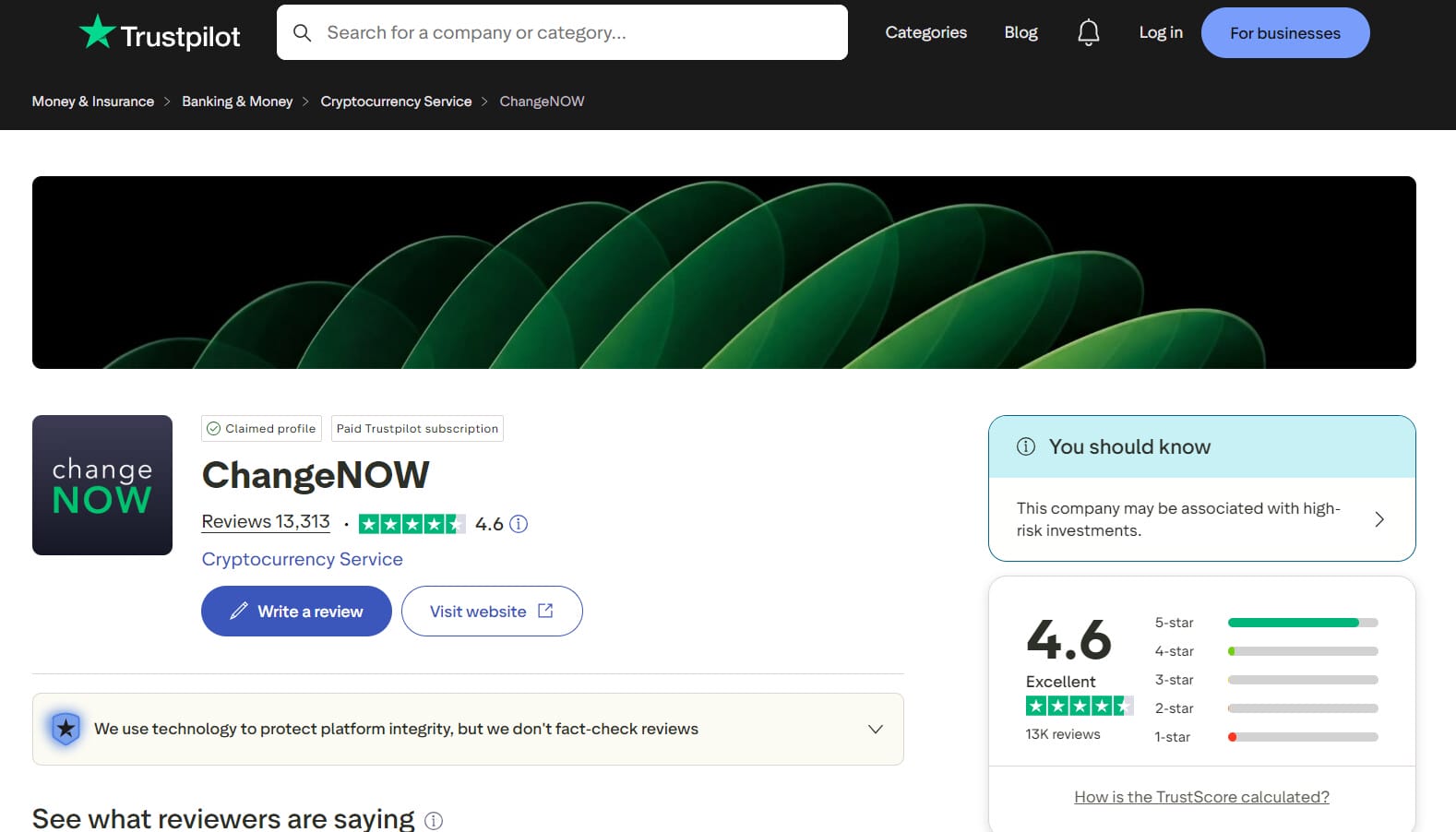Click the search magnifier icon
This screenshot has height=832, width=1456.
[x=302, y=33]
